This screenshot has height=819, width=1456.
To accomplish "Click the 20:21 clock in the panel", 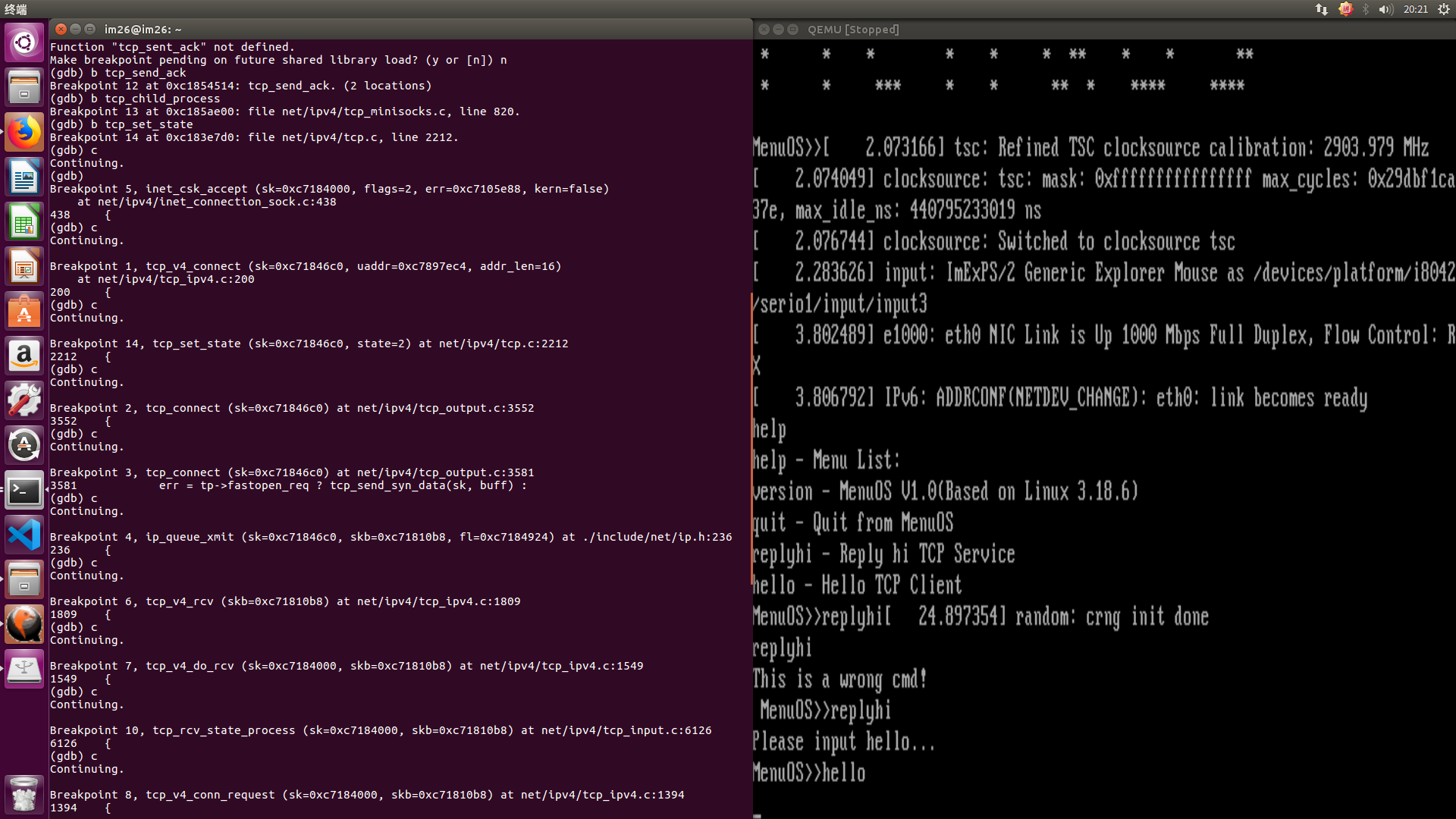I will pyautogui.click(x=1415, y=9).
